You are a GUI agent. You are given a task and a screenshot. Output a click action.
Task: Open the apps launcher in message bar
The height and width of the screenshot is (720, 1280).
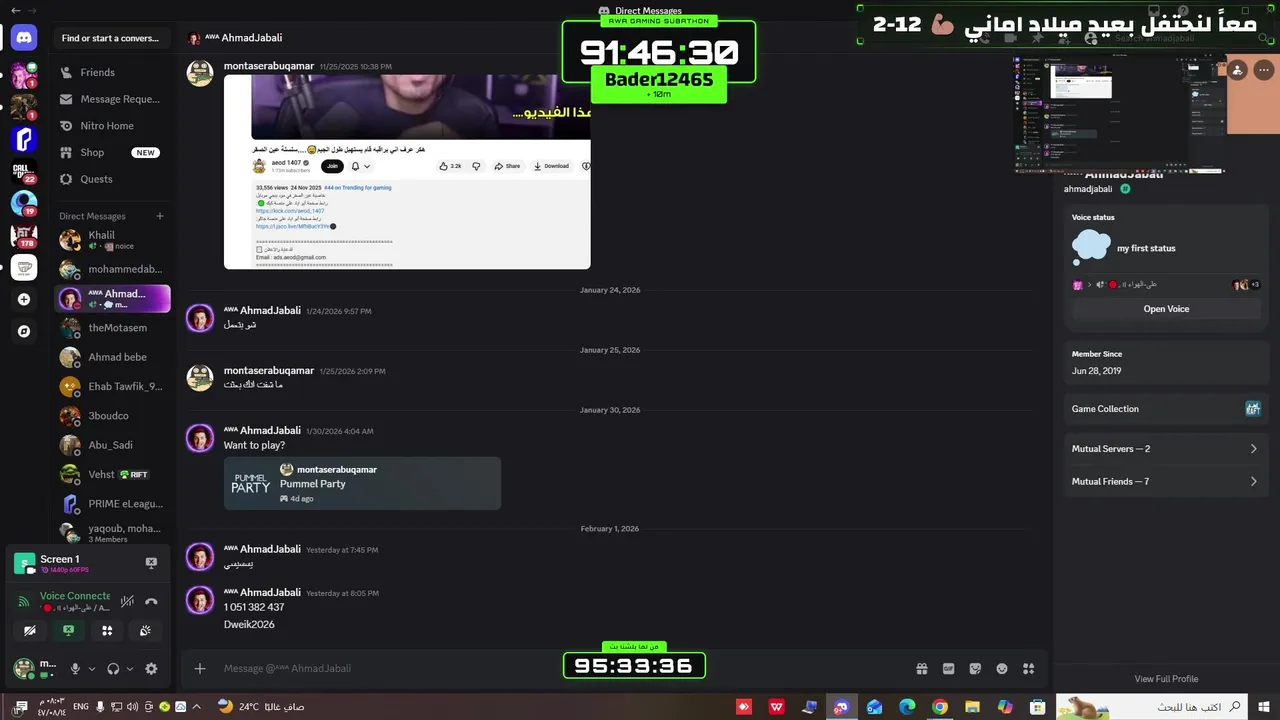(x=1029, y=668)
